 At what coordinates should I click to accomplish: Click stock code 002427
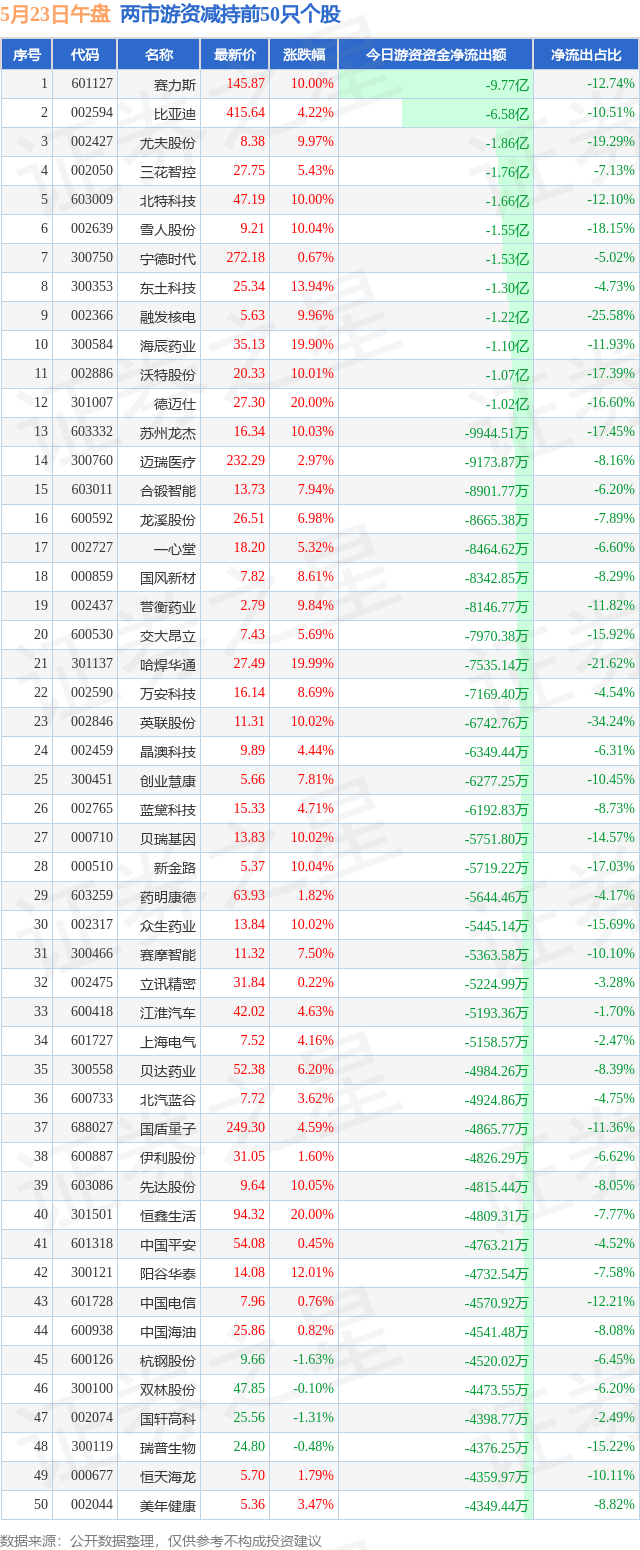click(x=92, y=142)
